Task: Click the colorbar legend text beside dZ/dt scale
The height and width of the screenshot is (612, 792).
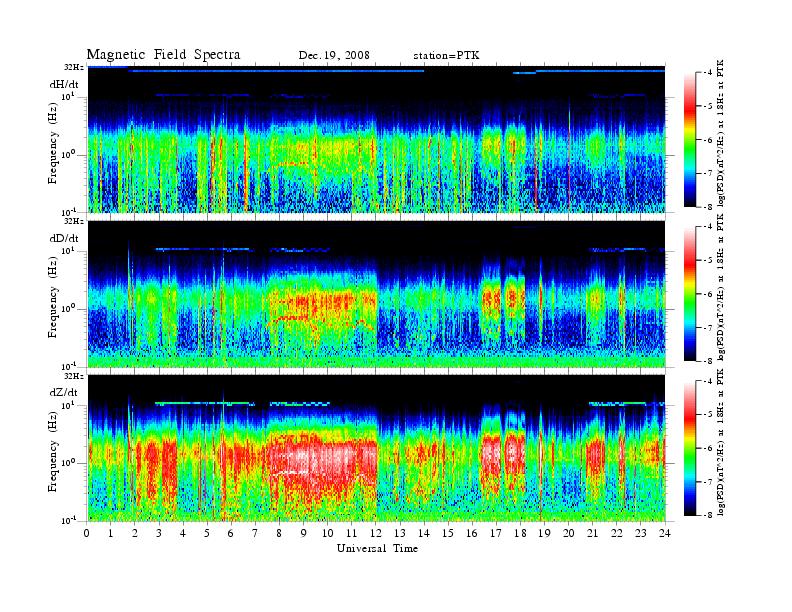Action: (x=721, y=442)
